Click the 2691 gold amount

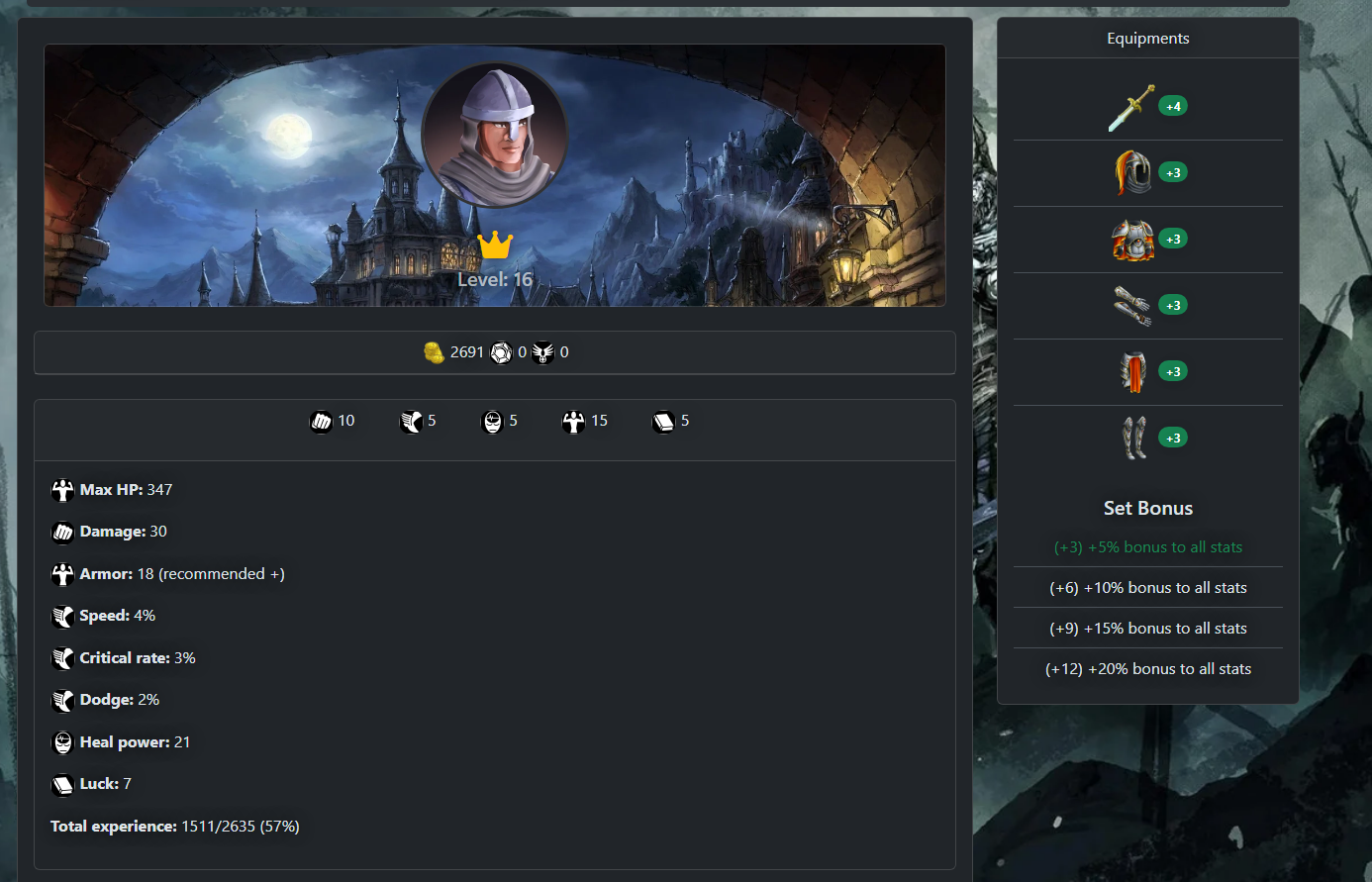pyautogui.click(x=467, y=352)
